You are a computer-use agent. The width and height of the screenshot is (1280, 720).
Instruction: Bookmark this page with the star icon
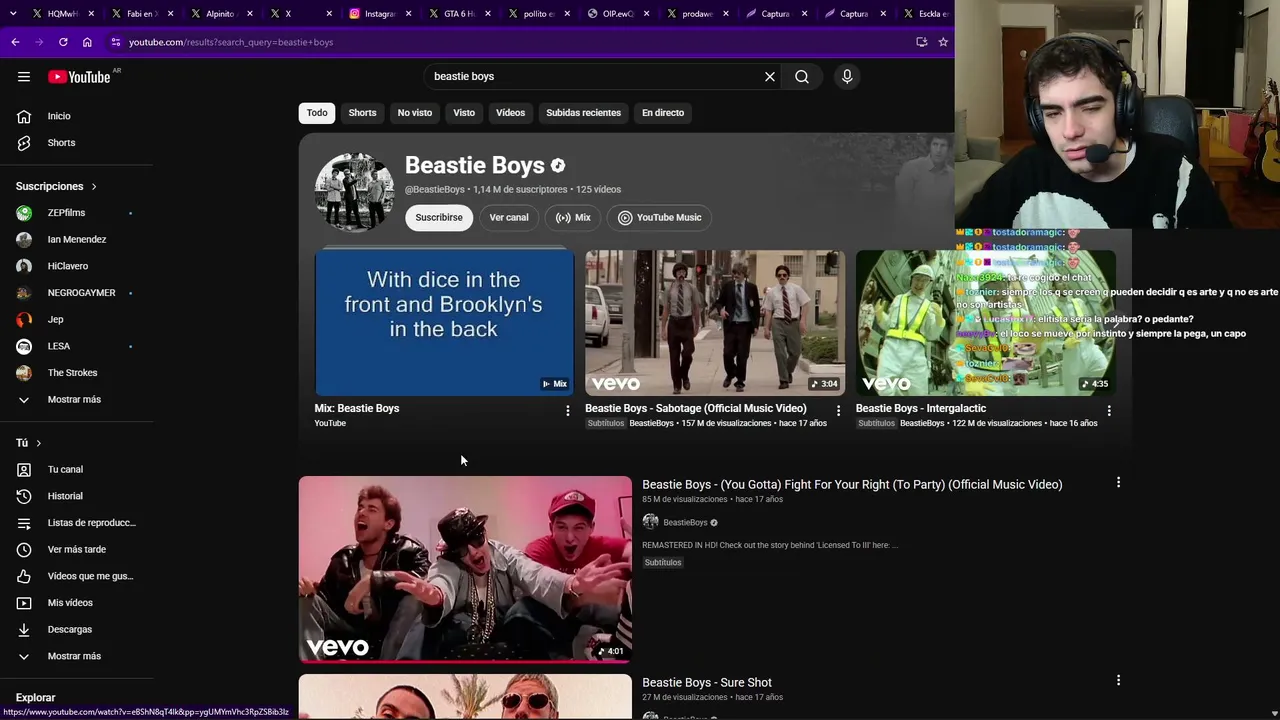point(943,42)
